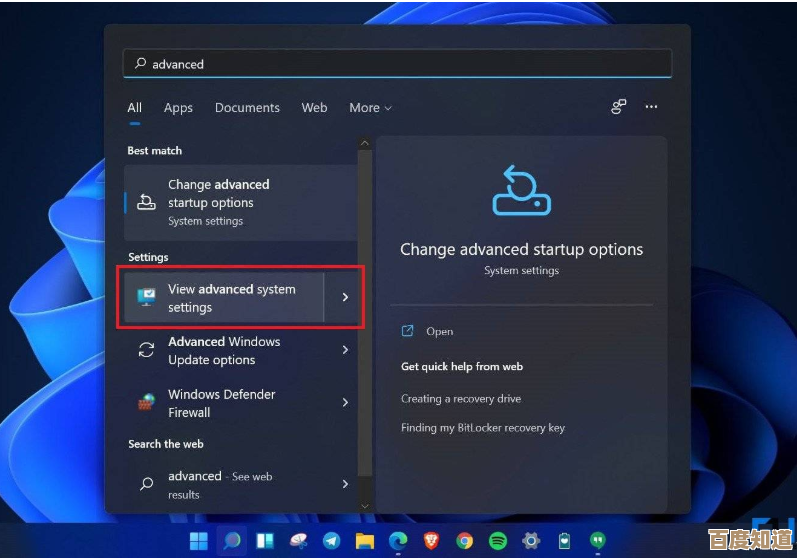
Task: Open File Explorer from taskbar
Action: [x=365, y=541]
